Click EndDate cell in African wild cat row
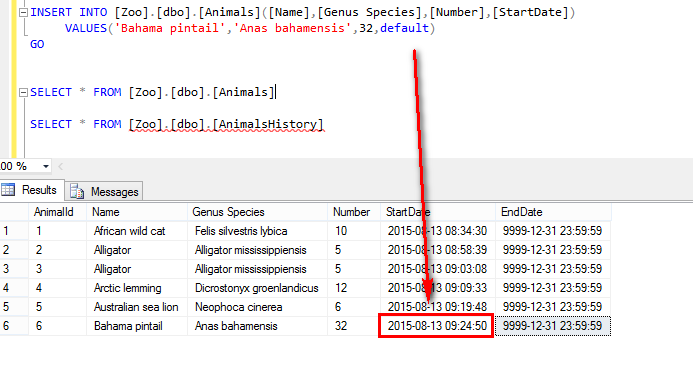This screenshot has width=693, height=368. coord(553,231)
